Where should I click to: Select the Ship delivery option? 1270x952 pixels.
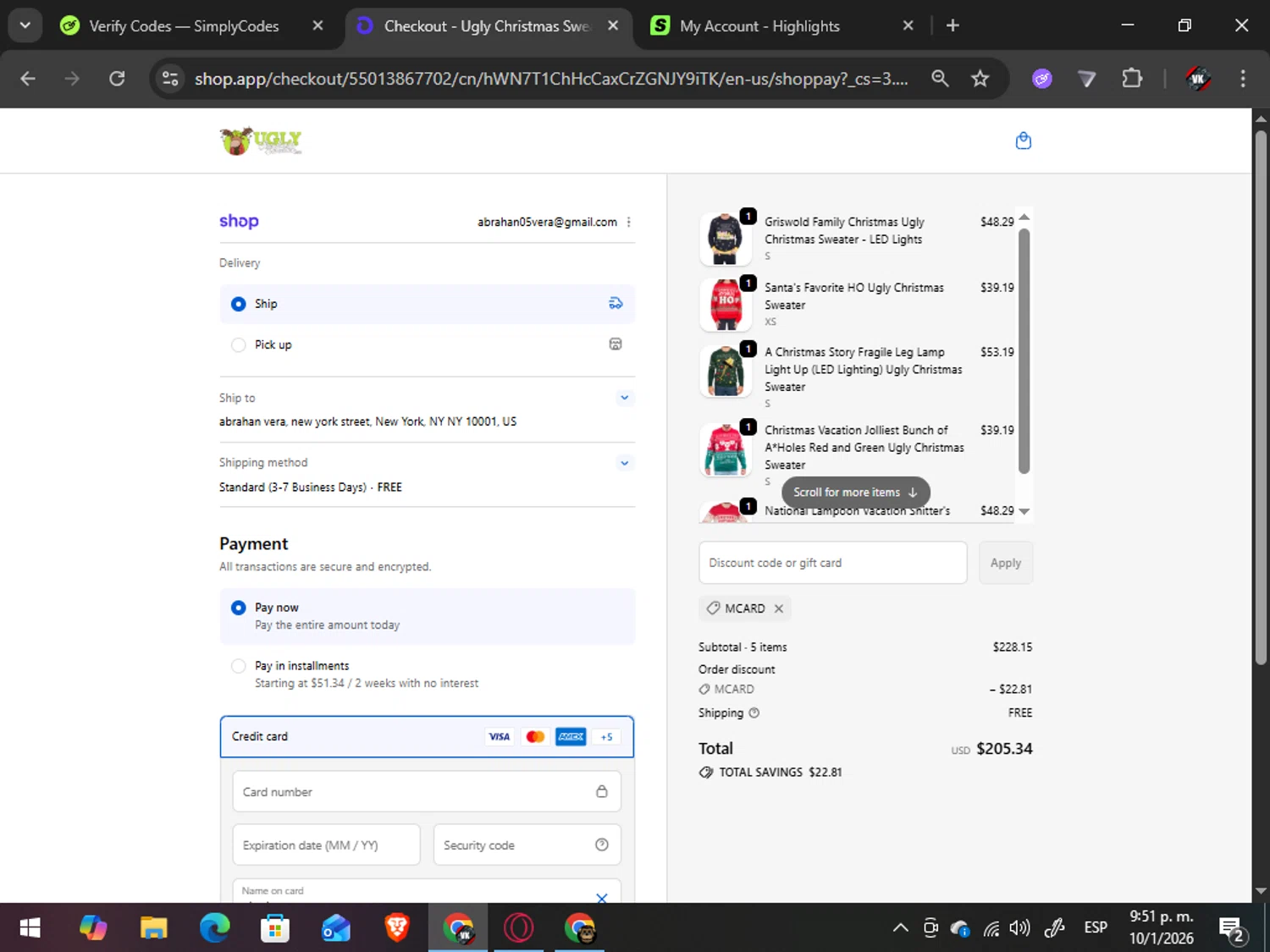click(428, 304)
